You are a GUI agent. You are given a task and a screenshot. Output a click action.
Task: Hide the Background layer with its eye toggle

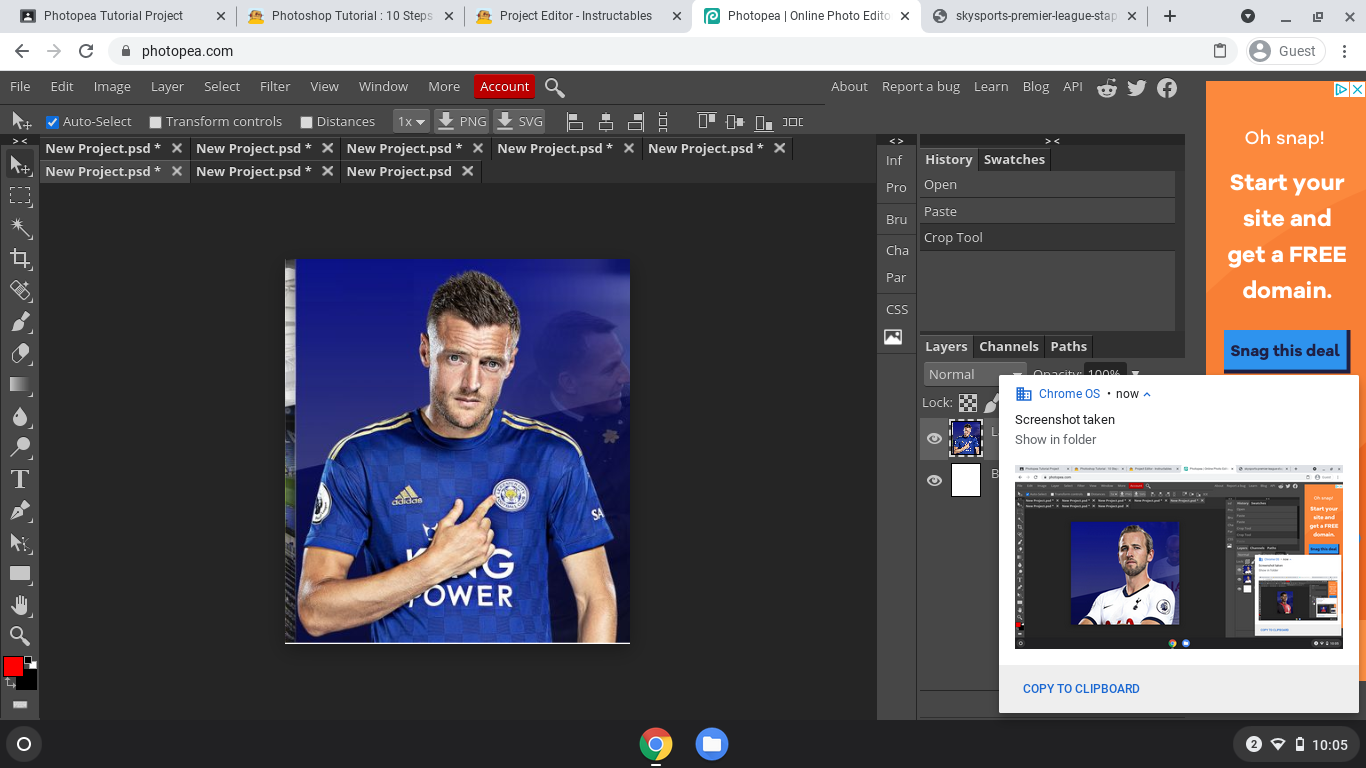point(933,480)
